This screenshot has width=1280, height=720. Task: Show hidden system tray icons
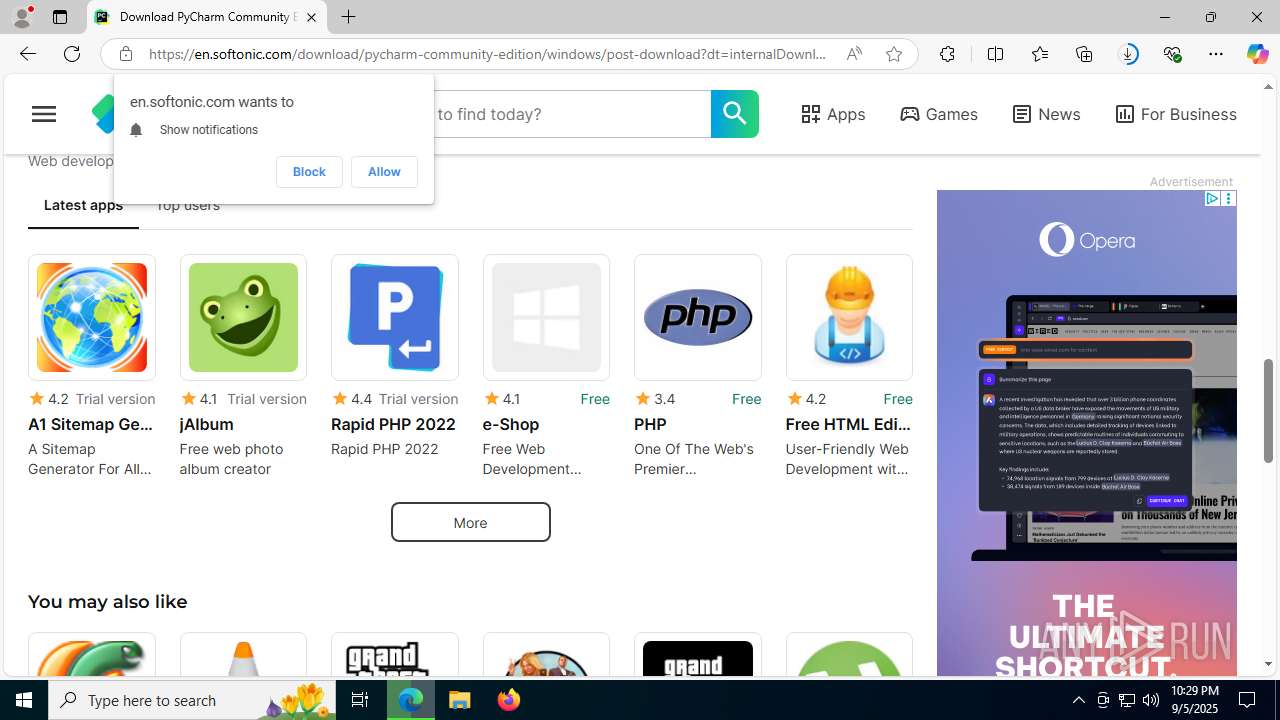click(1078, 700)
